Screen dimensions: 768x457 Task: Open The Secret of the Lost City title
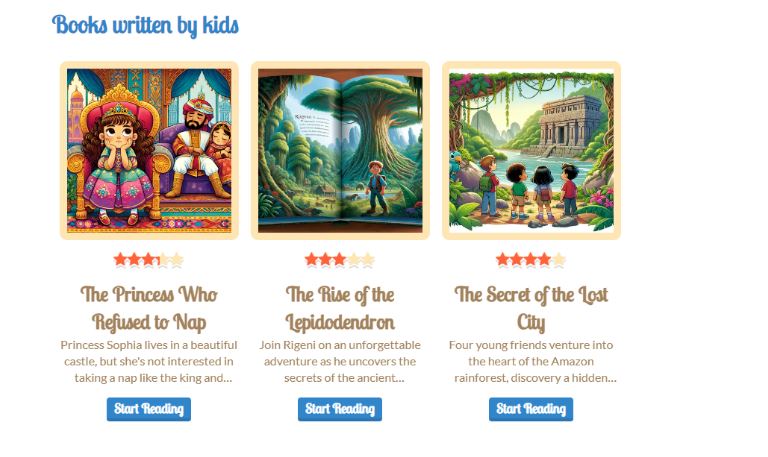(531, 308)
